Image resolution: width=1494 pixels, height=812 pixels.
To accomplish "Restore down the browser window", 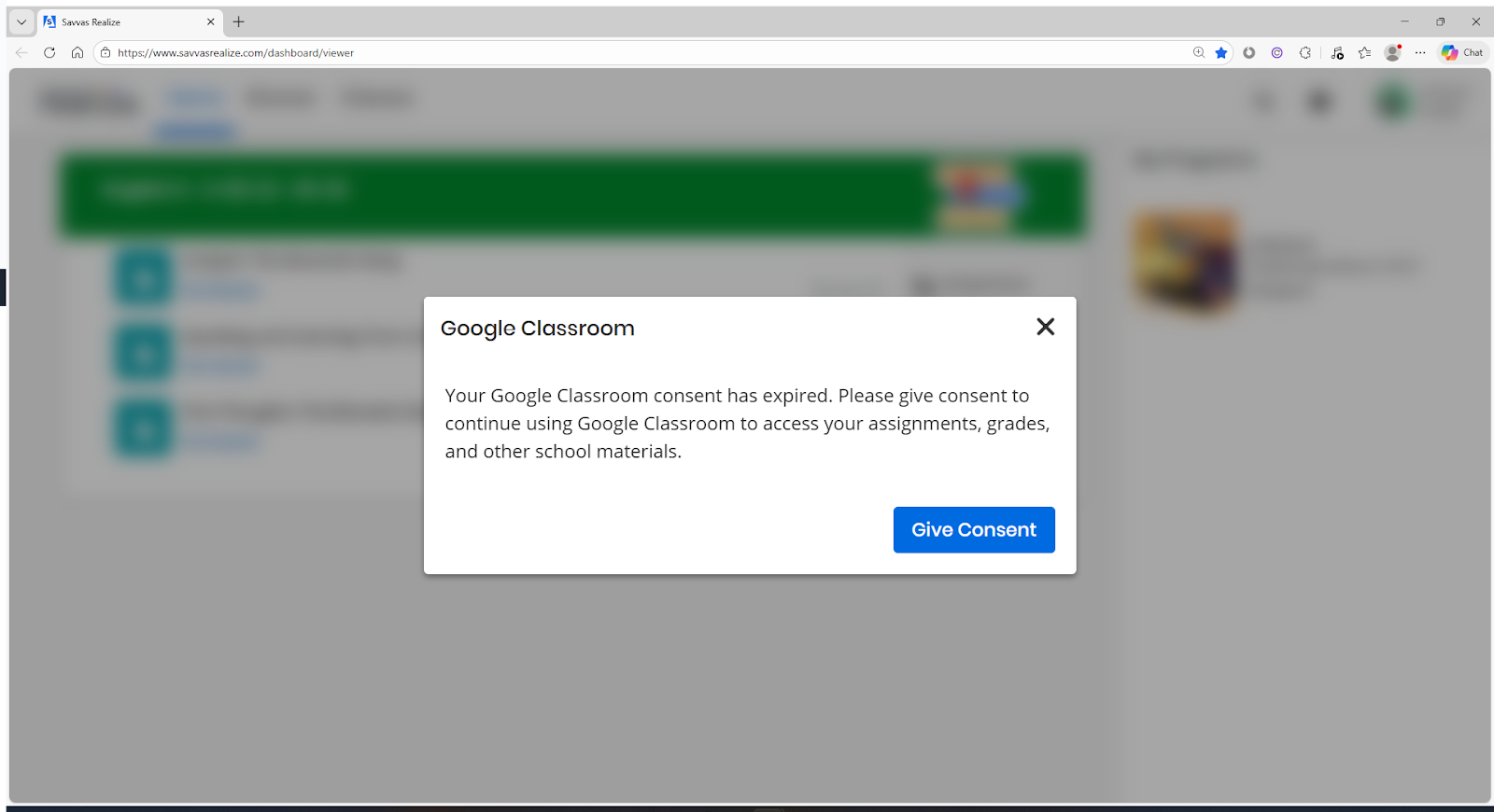I will point(1441,21).
